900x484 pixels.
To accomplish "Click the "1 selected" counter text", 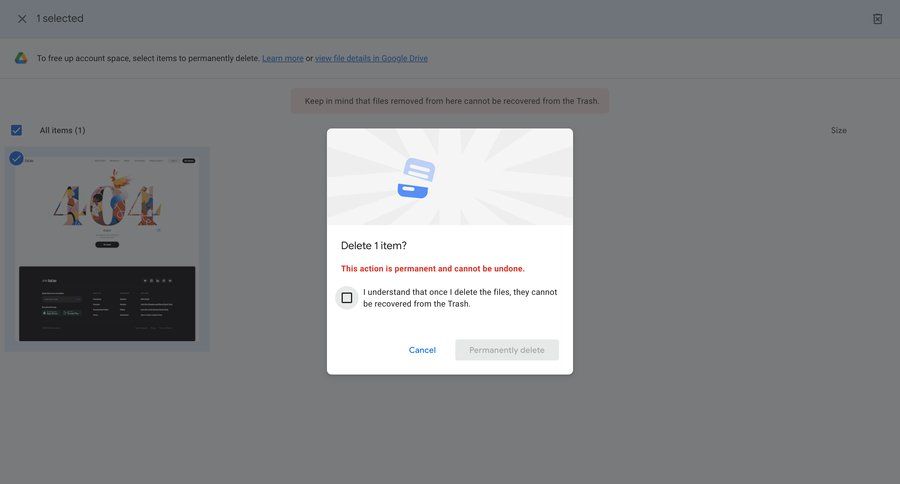I will coord(60,19).
